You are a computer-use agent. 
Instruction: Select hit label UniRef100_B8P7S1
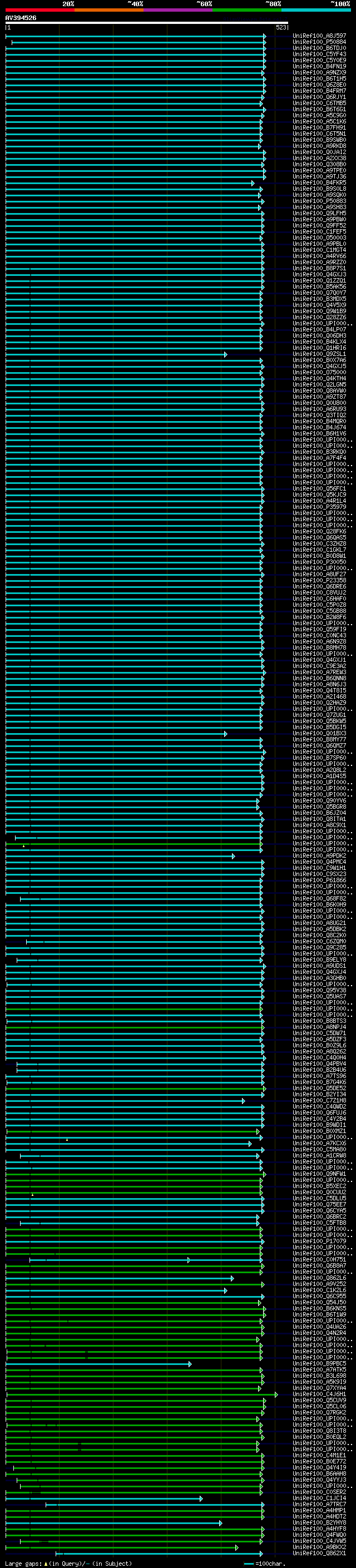pos(319,269)
